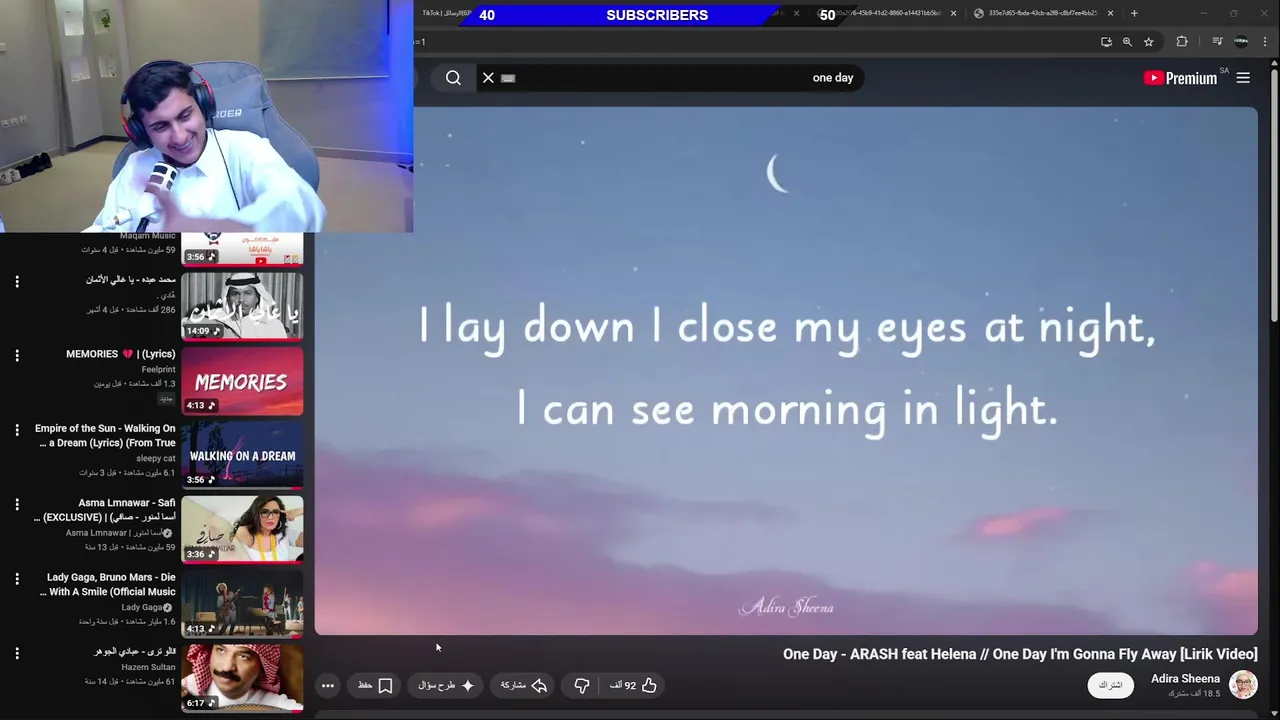1280x720 pixels.
Task: Open options menu for Lady Gaga video
Action: 17,579
